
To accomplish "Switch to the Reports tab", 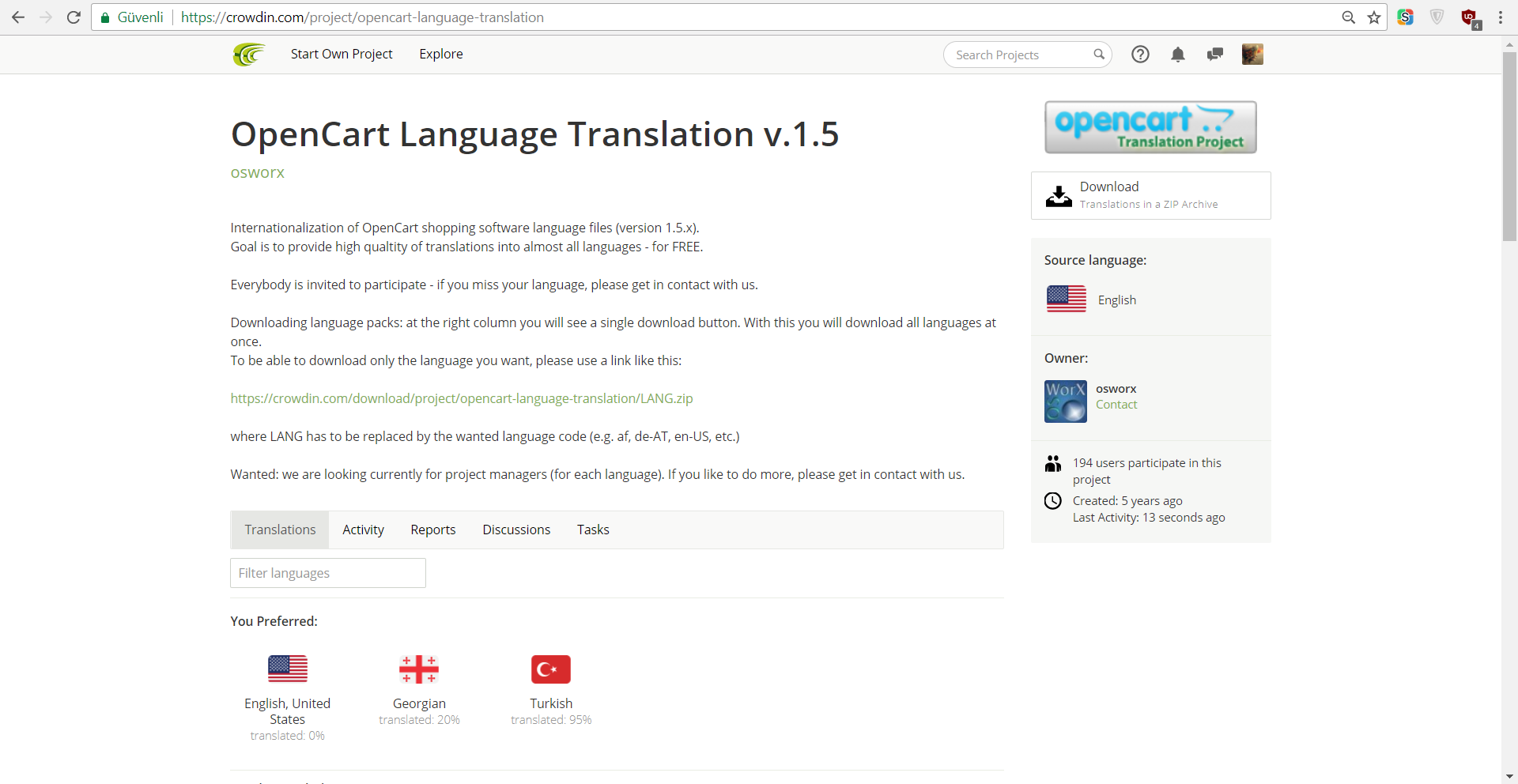I will 433,530.
